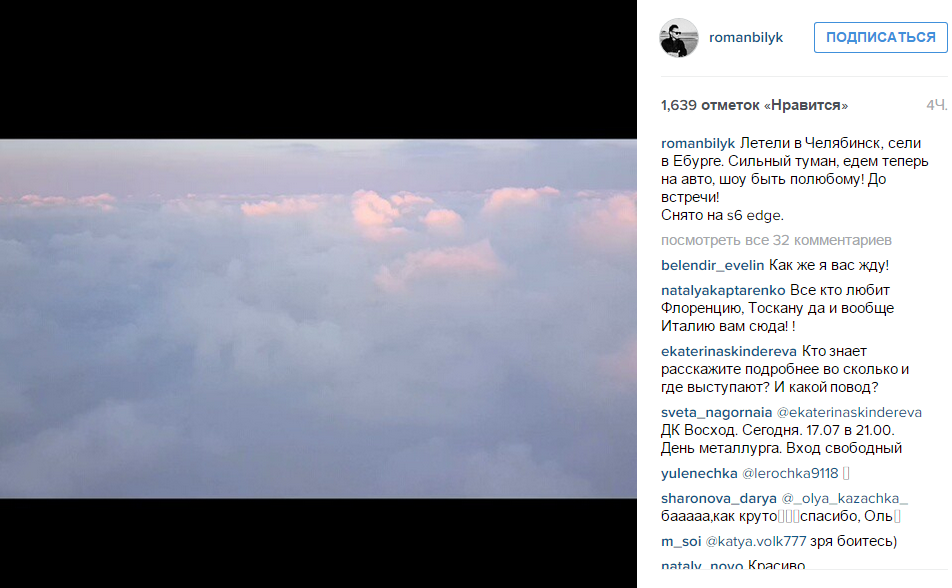Open the sharonova_darya commenter profile
The image size is (952, 588).
(x=718, y=499)
